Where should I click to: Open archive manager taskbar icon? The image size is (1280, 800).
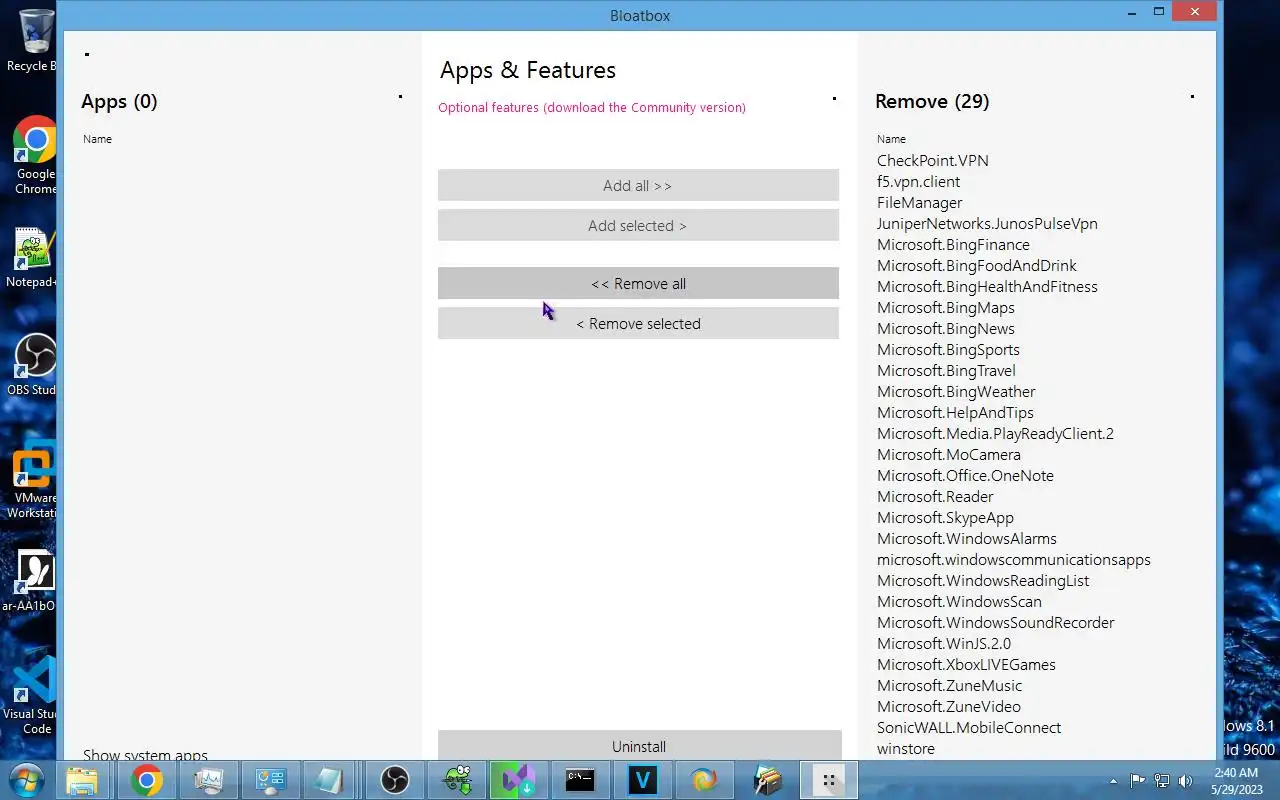[766, 779]
